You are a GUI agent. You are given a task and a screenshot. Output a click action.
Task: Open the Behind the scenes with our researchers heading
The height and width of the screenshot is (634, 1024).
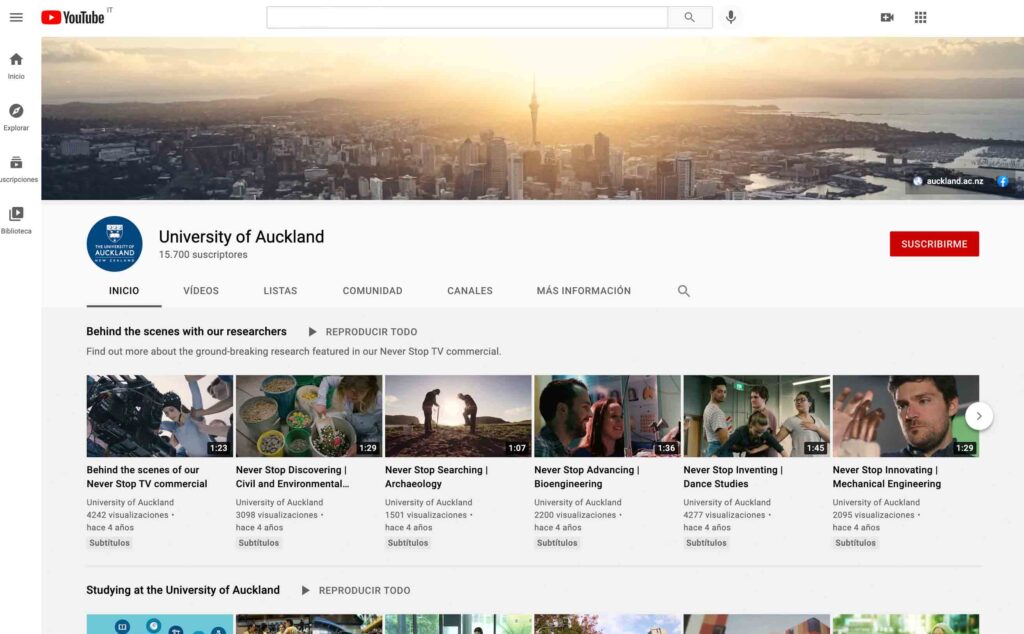point(186,332)
